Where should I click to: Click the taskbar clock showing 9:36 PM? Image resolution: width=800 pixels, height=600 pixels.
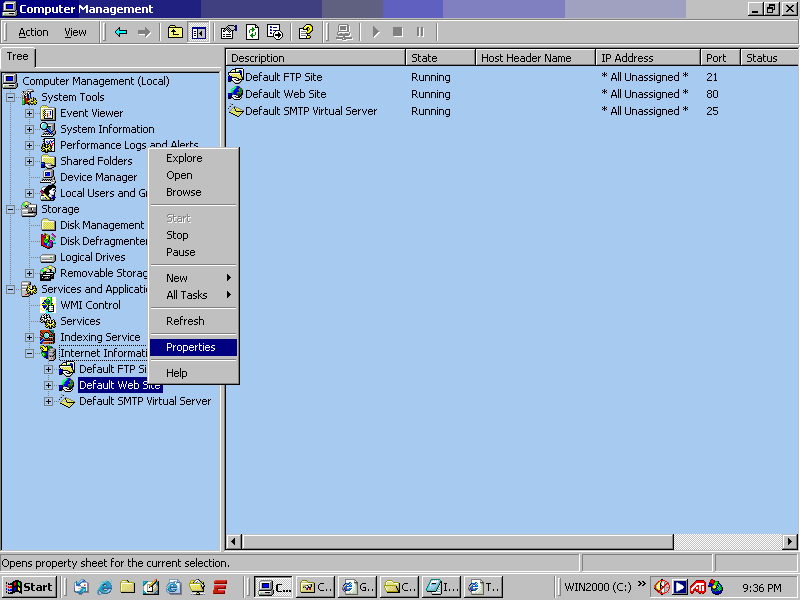761,588
